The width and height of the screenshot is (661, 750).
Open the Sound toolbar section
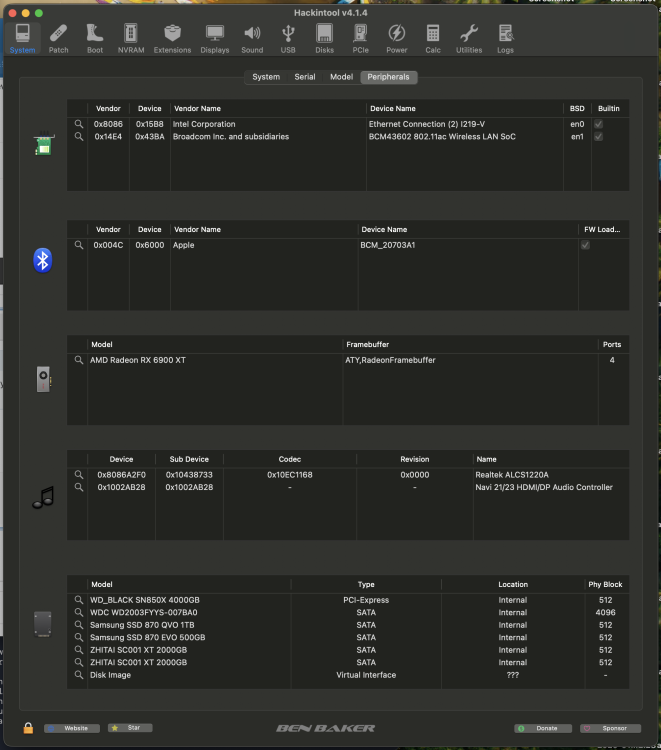tap(252, 39)
